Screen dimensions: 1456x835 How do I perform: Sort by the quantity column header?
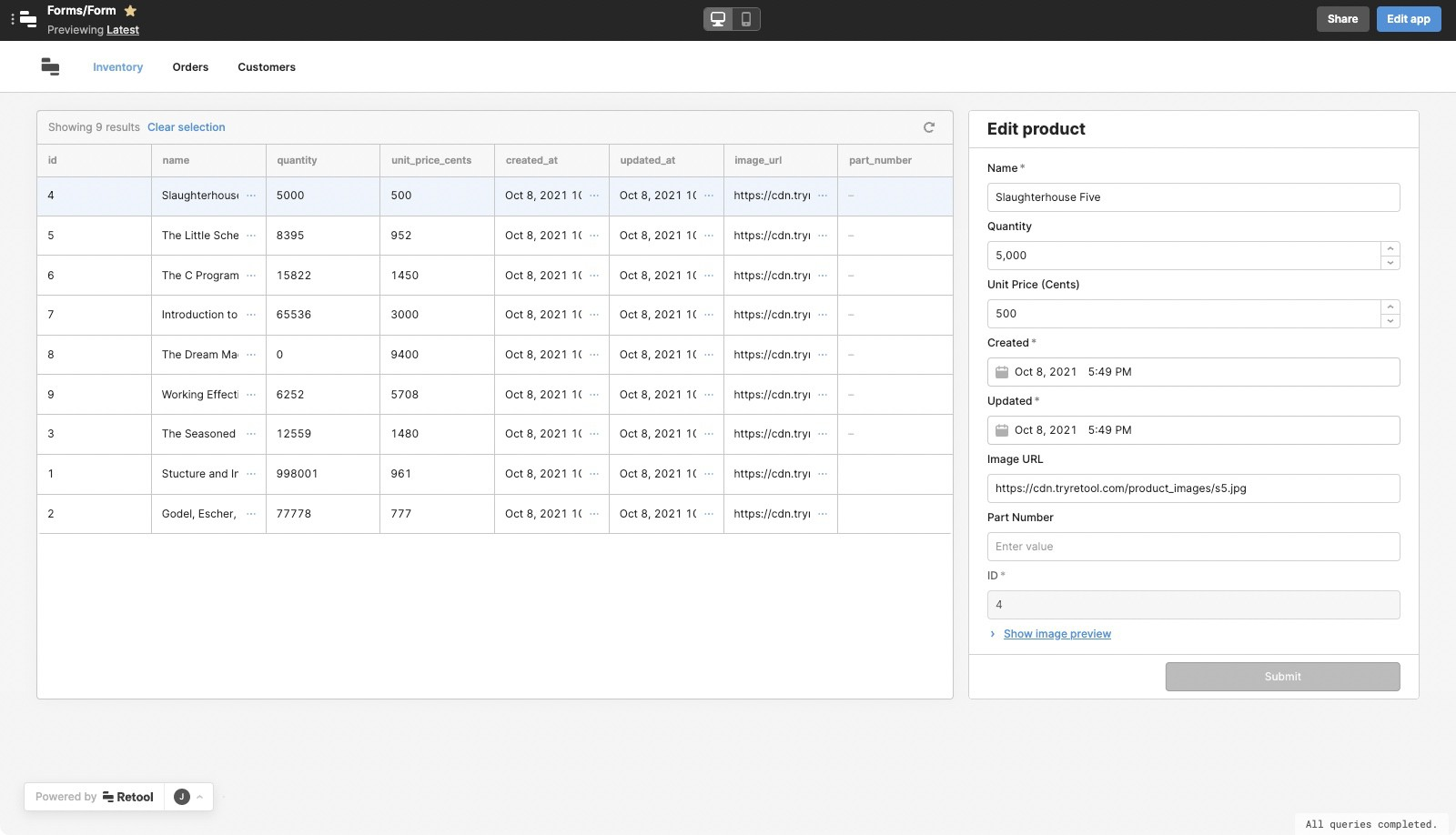tap(323, 160)
